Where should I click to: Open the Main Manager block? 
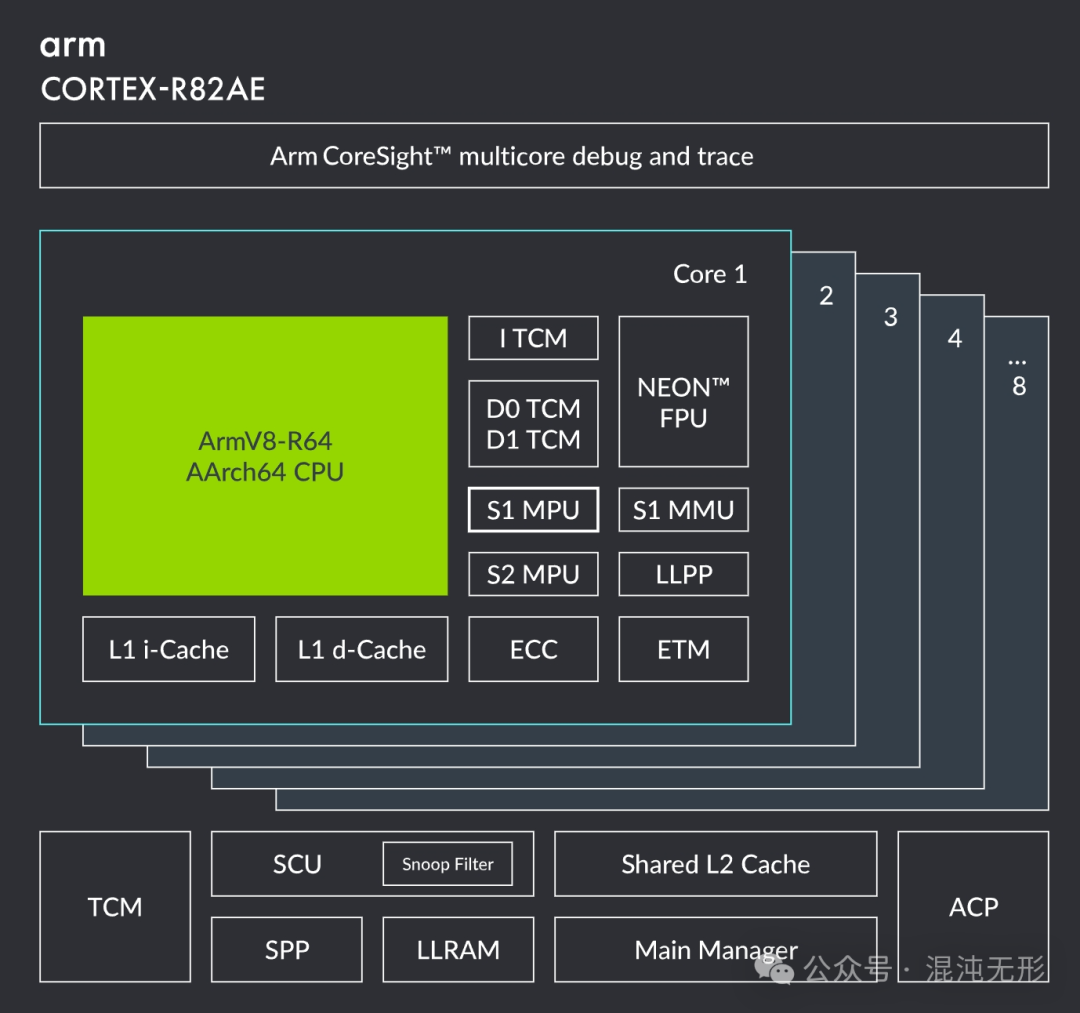tap(715, 950)
